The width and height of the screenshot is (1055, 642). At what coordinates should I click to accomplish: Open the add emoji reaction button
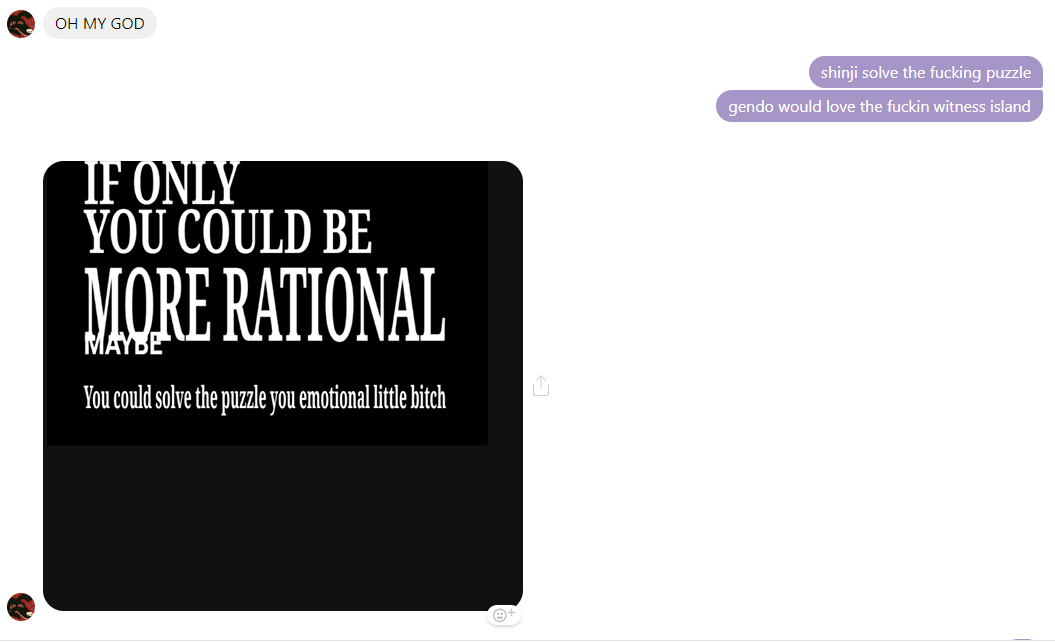504,615
